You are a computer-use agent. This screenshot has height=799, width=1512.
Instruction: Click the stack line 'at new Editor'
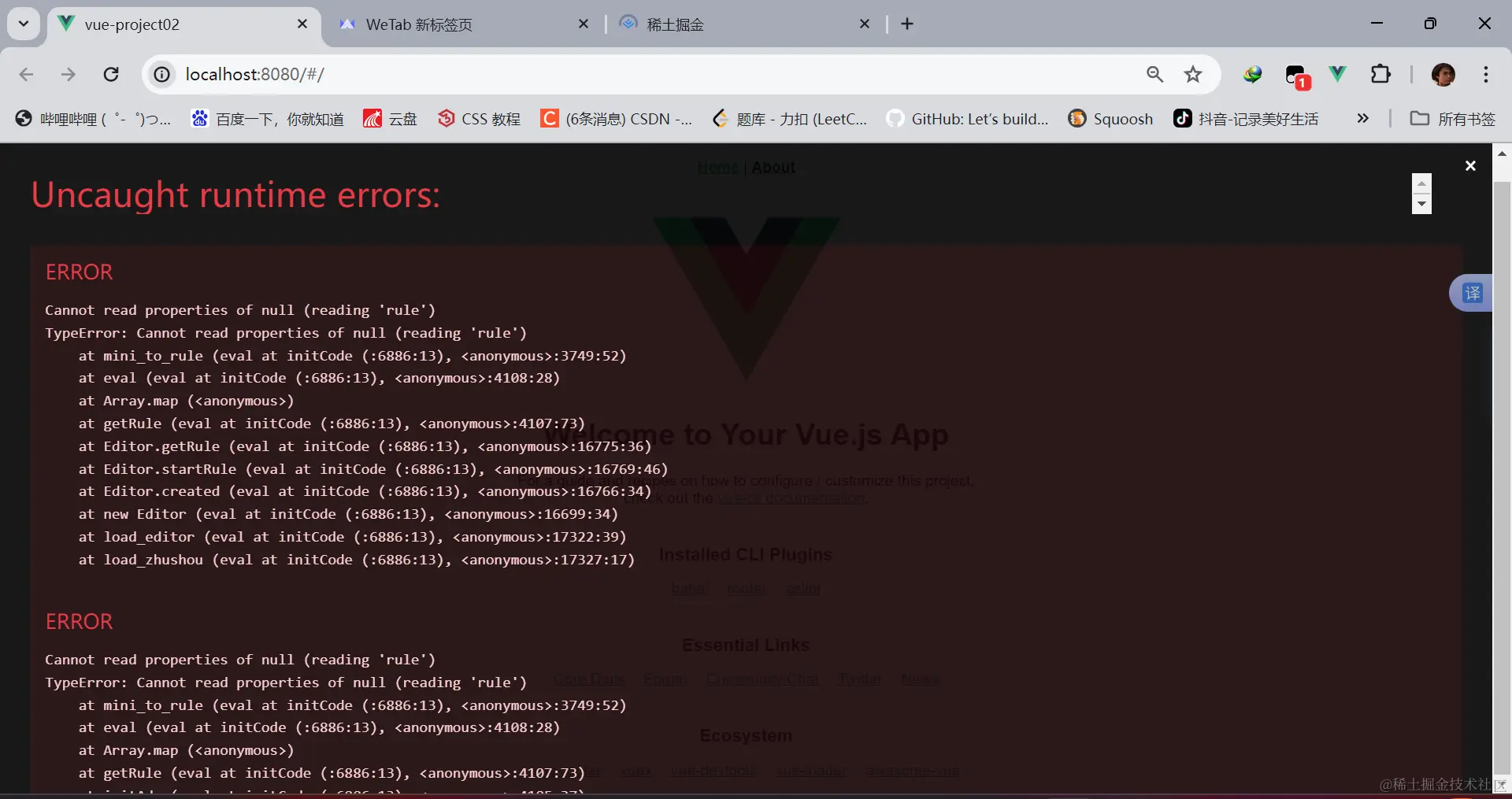click(x=348, y=514)
